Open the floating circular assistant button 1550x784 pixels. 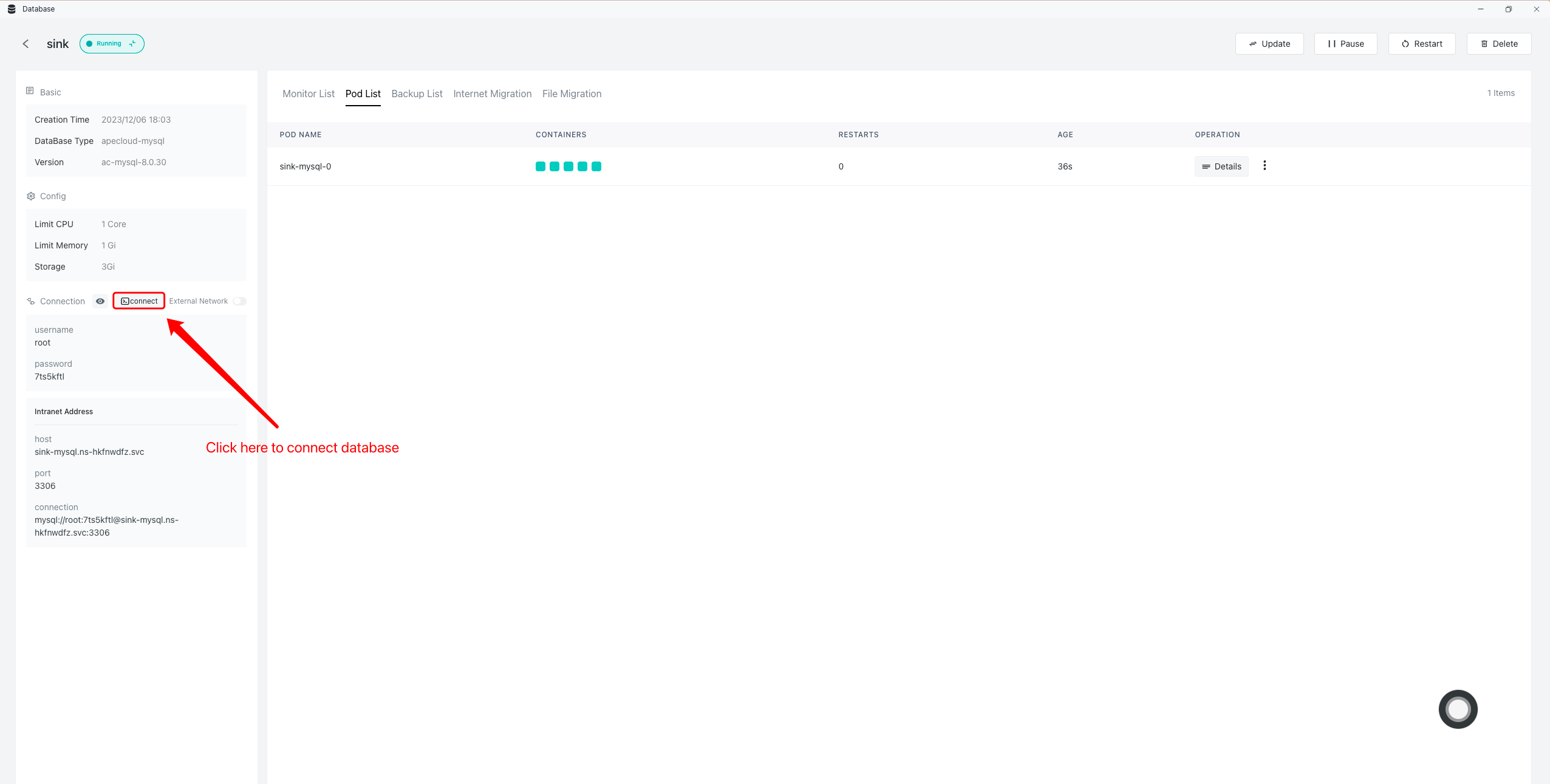pos(1458,709)
